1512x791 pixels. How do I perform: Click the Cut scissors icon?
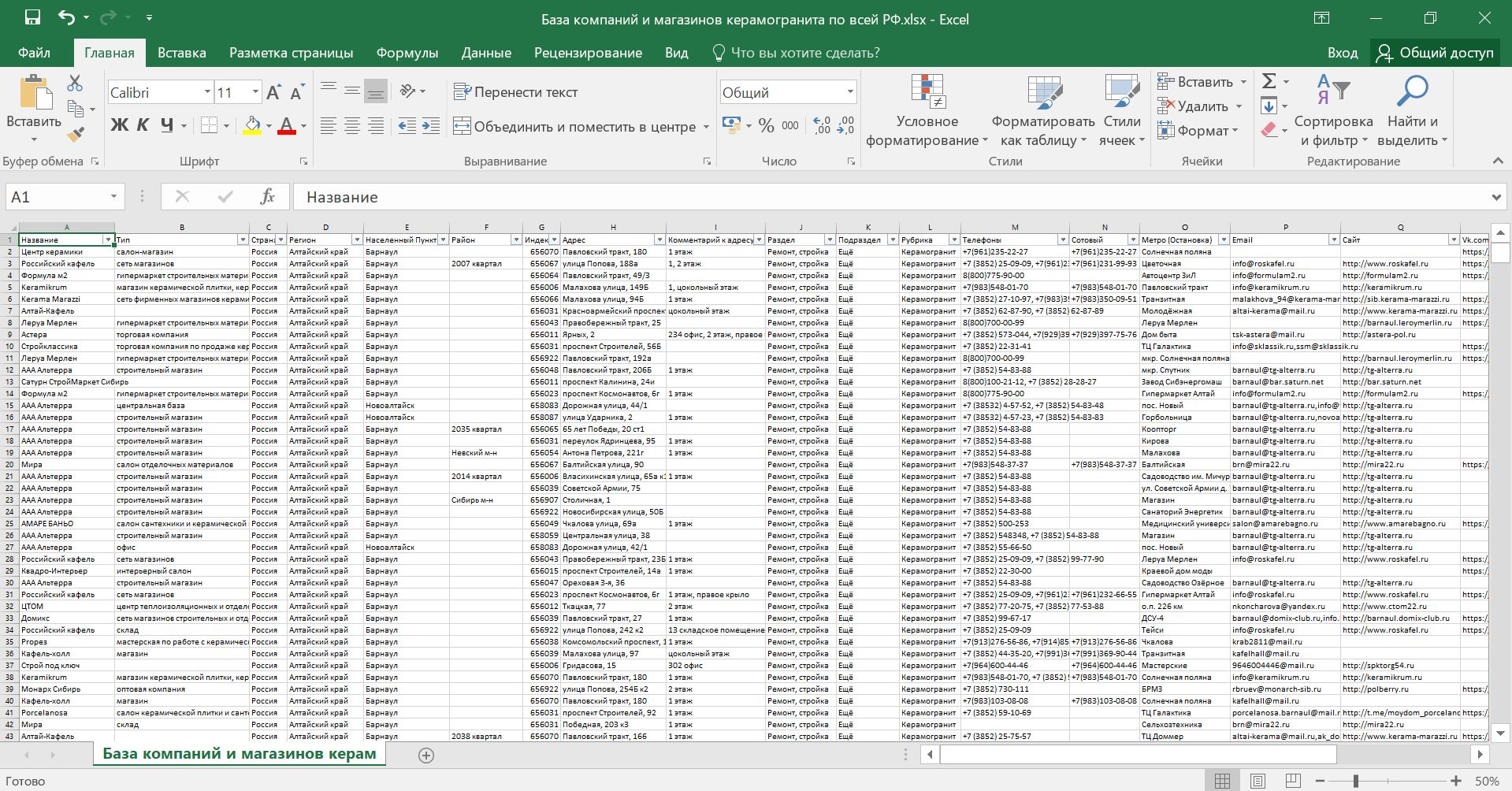tap(75, 83)
